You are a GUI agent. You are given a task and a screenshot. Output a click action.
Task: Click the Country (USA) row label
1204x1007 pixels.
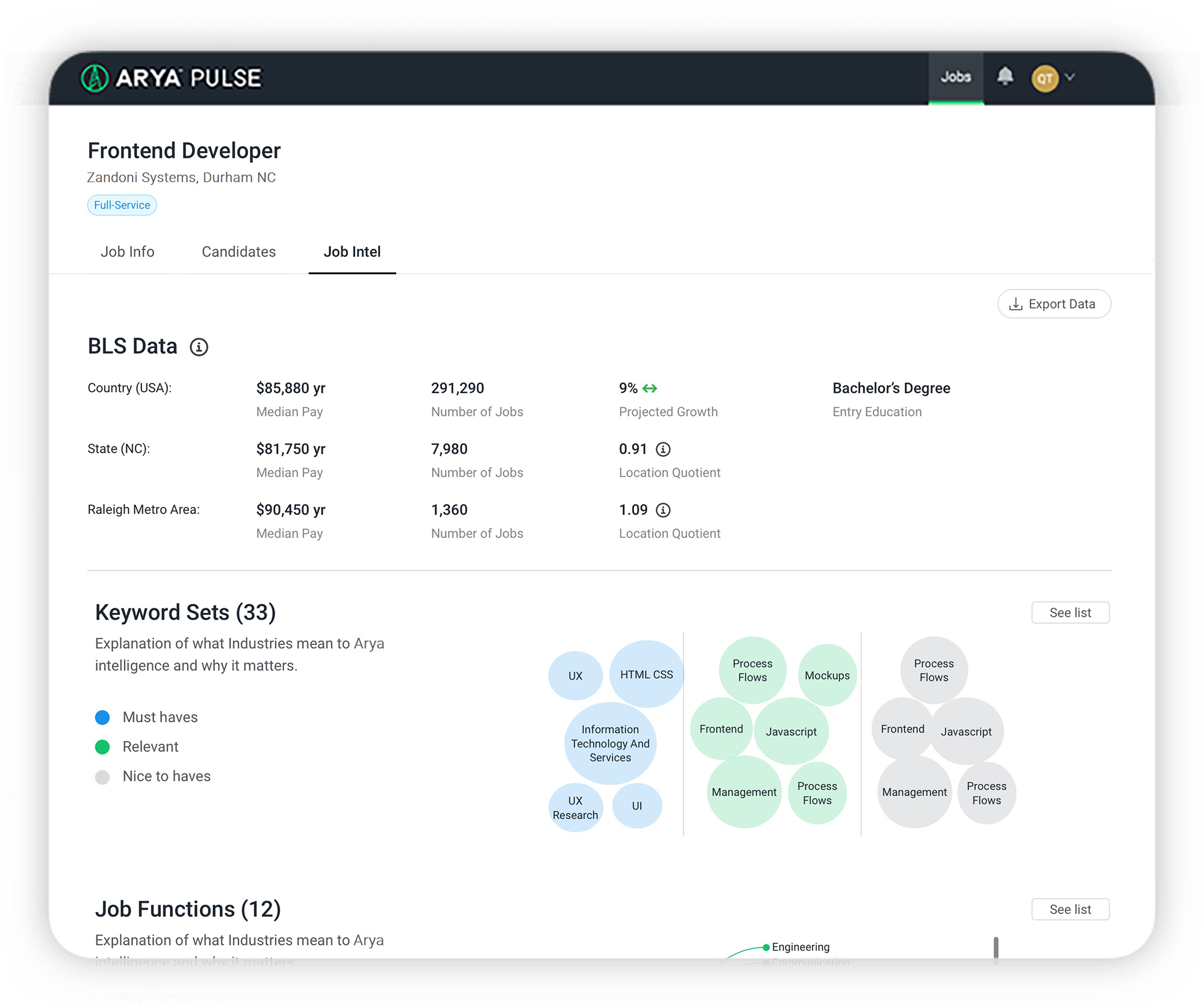pos(129,388)
